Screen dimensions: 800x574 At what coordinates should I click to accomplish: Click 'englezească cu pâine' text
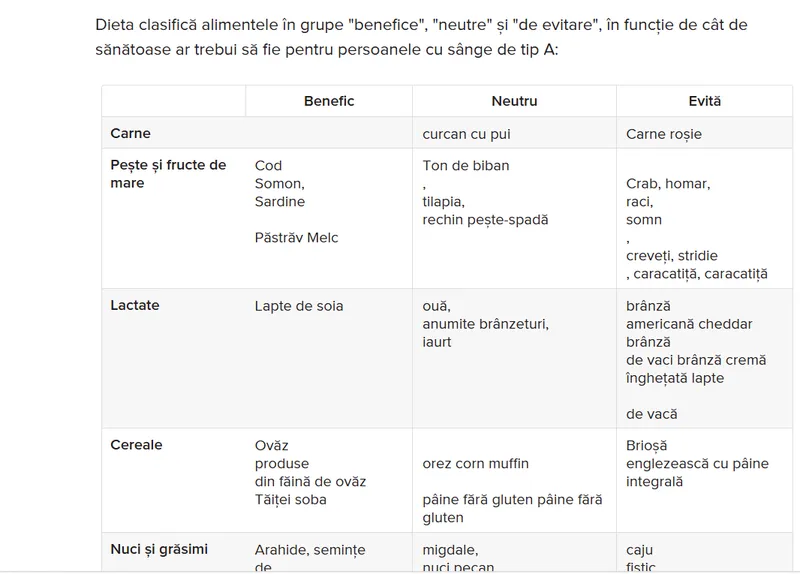click(697, 464)
